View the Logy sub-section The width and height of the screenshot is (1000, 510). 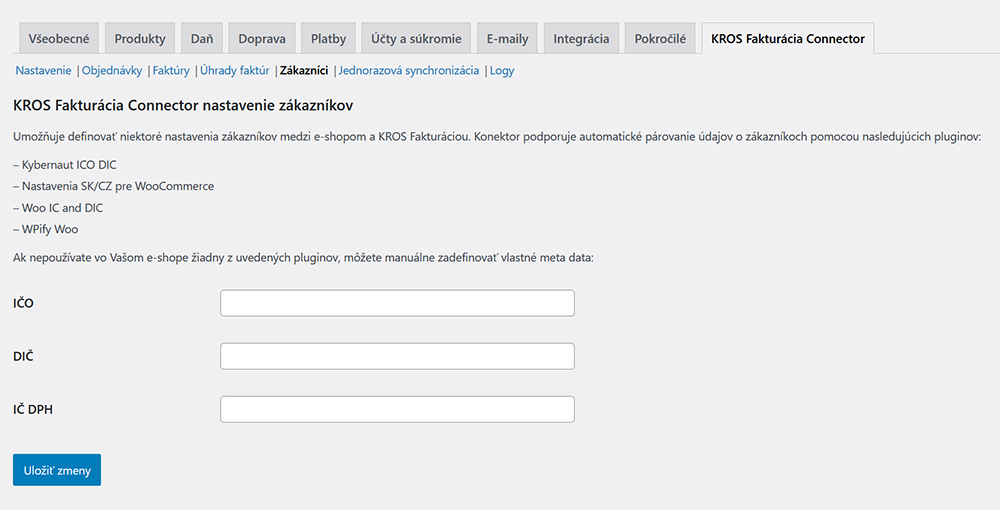coord(502,71)
